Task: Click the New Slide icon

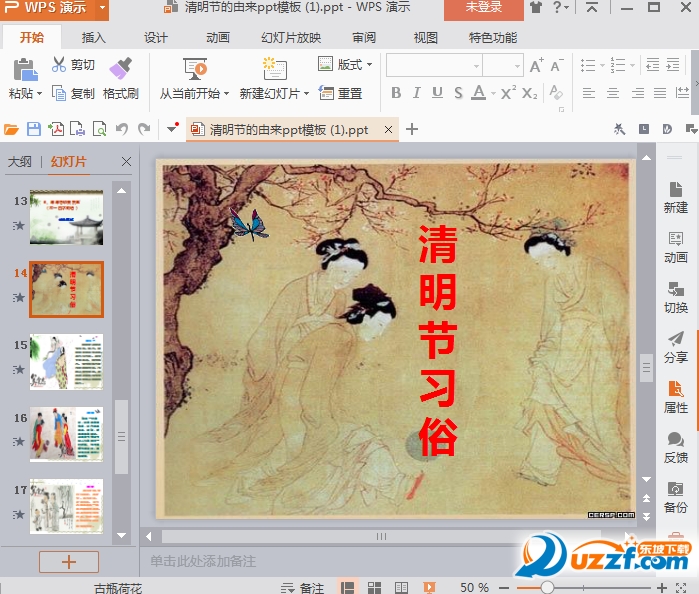Action: 274,70
